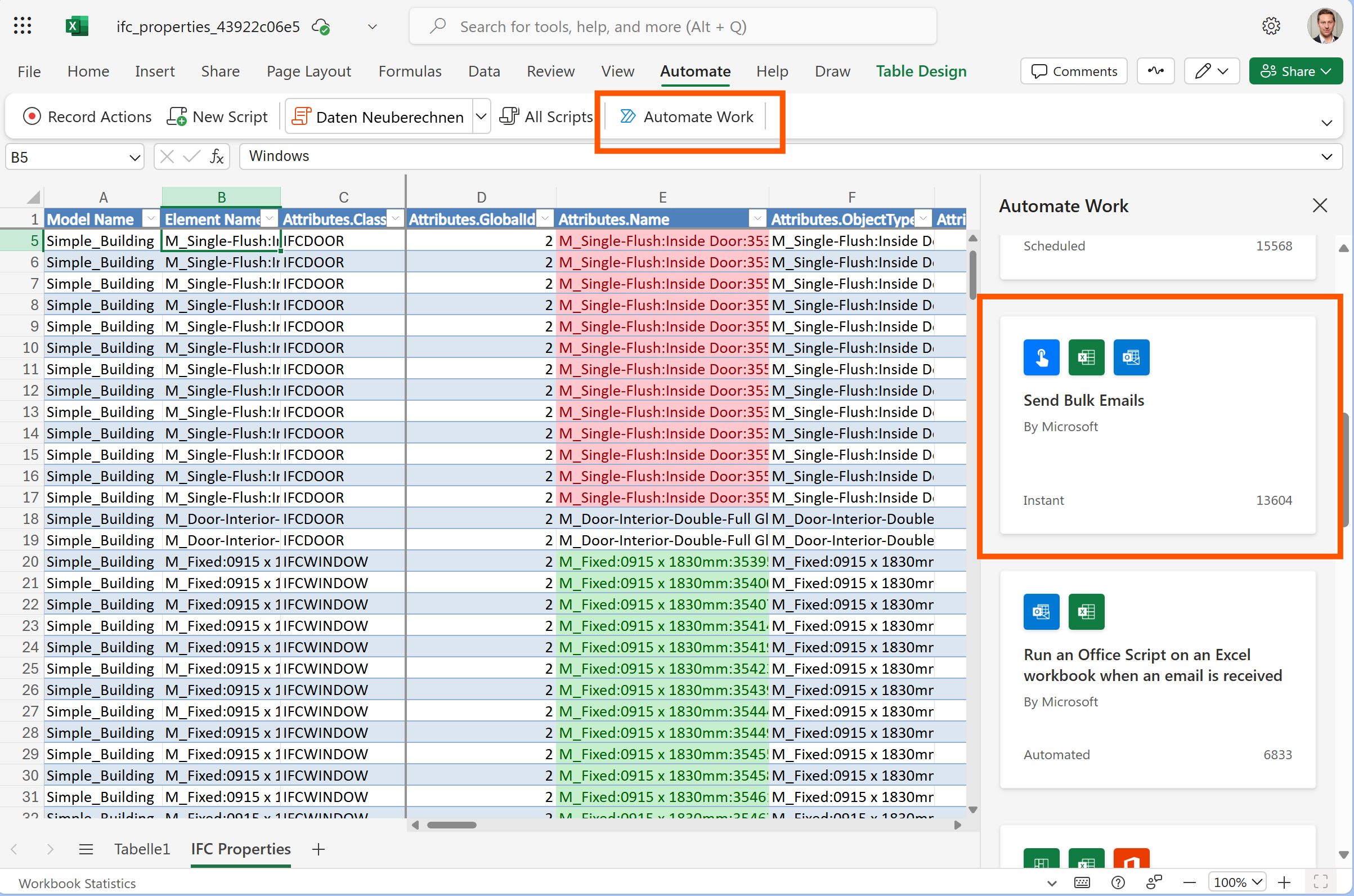Create a New Script
The image size is (1354, 896).
tap(217, 117)
